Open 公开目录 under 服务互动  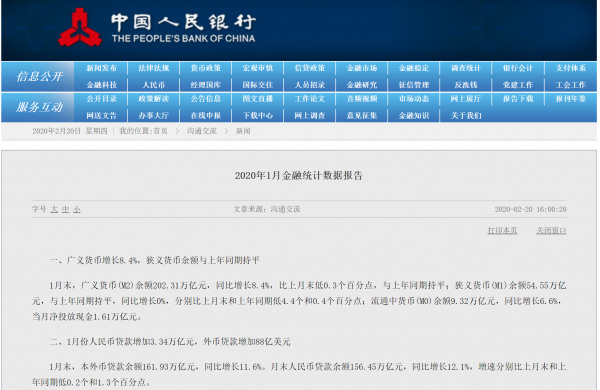[101, 99]
